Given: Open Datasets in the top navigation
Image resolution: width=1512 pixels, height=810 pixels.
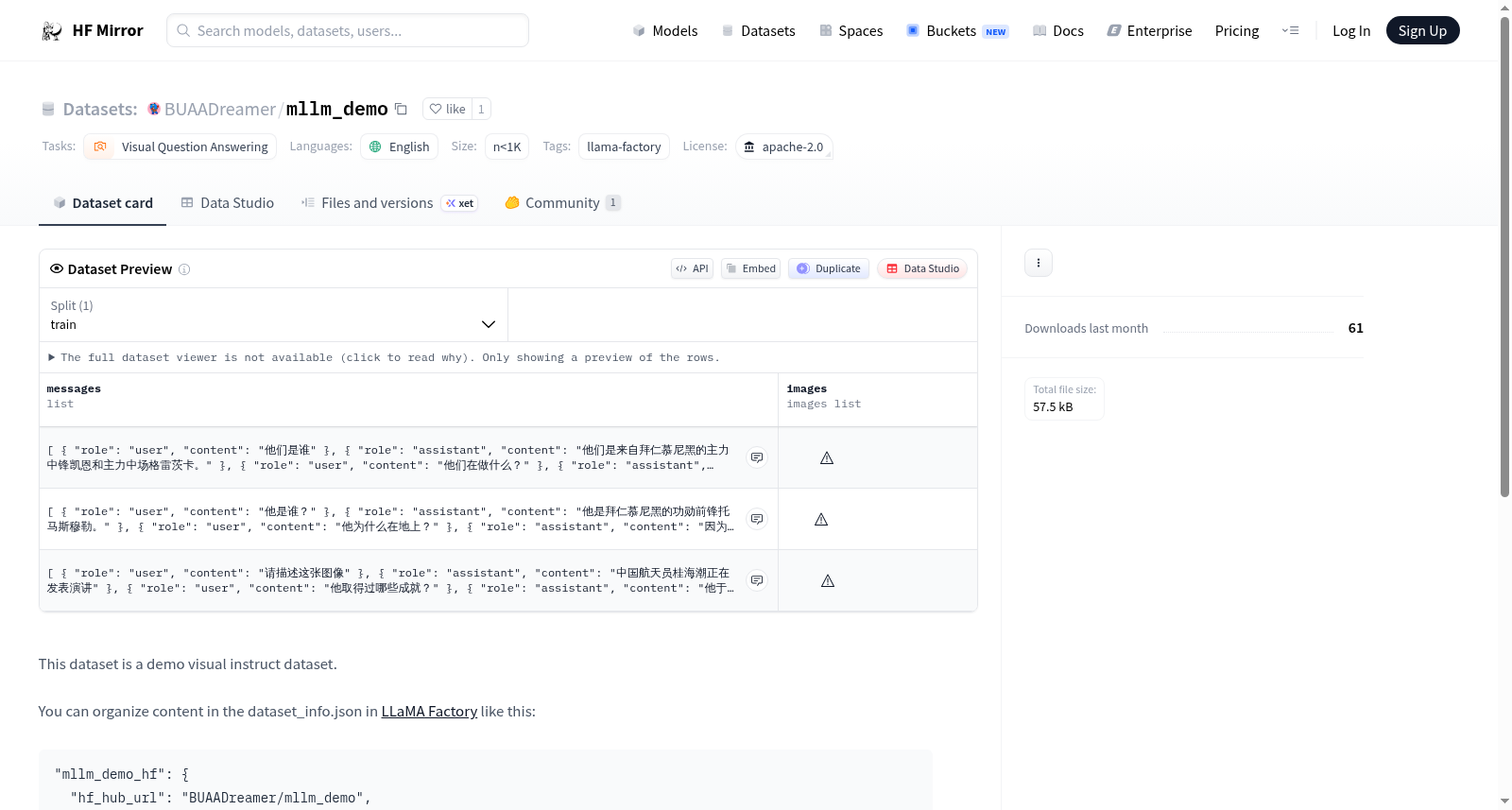Looking at the screenshot, I should pos(759,31).
